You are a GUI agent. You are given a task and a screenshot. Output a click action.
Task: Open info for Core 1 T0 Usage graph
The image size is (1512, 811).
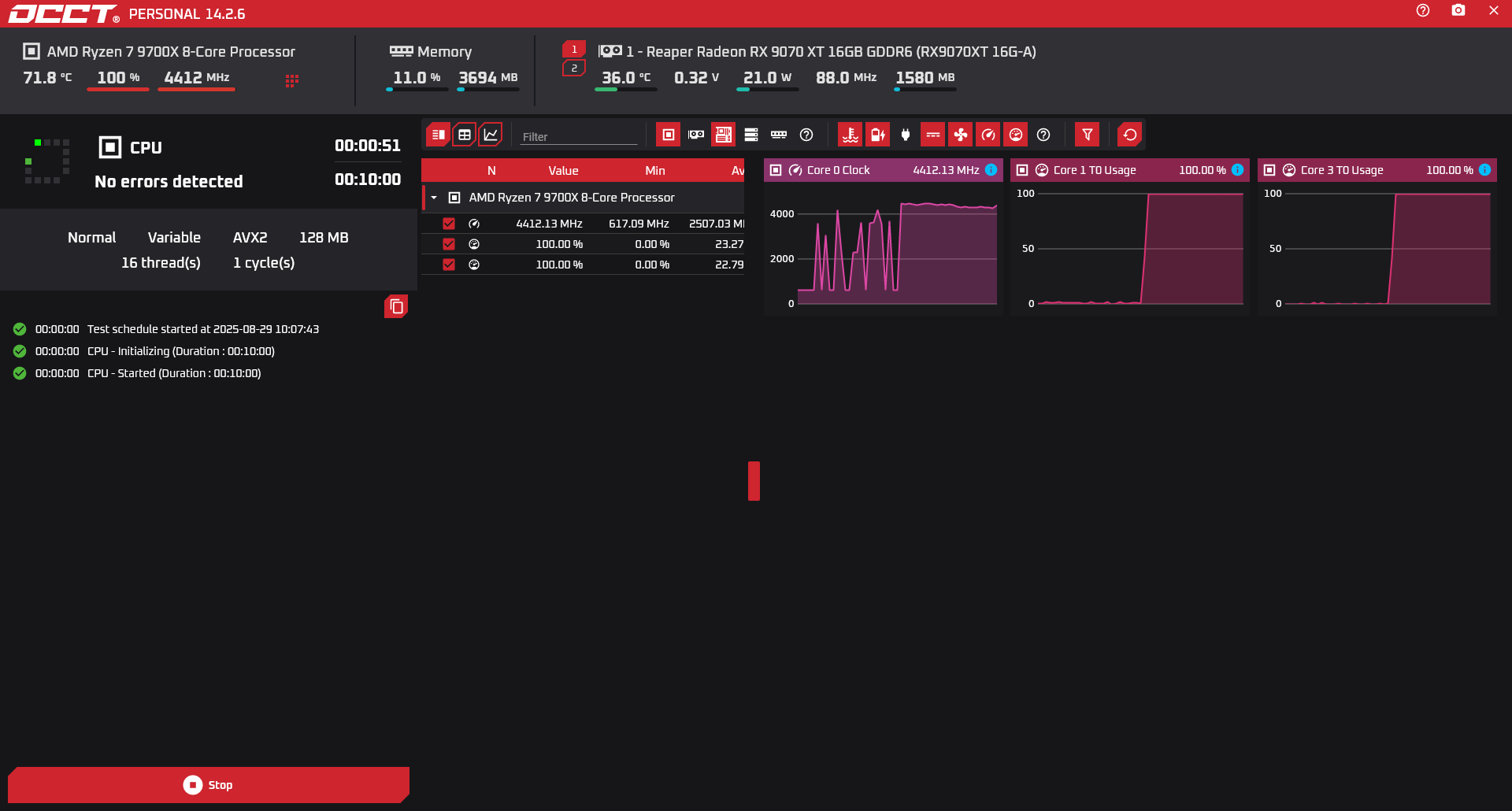1238,170
